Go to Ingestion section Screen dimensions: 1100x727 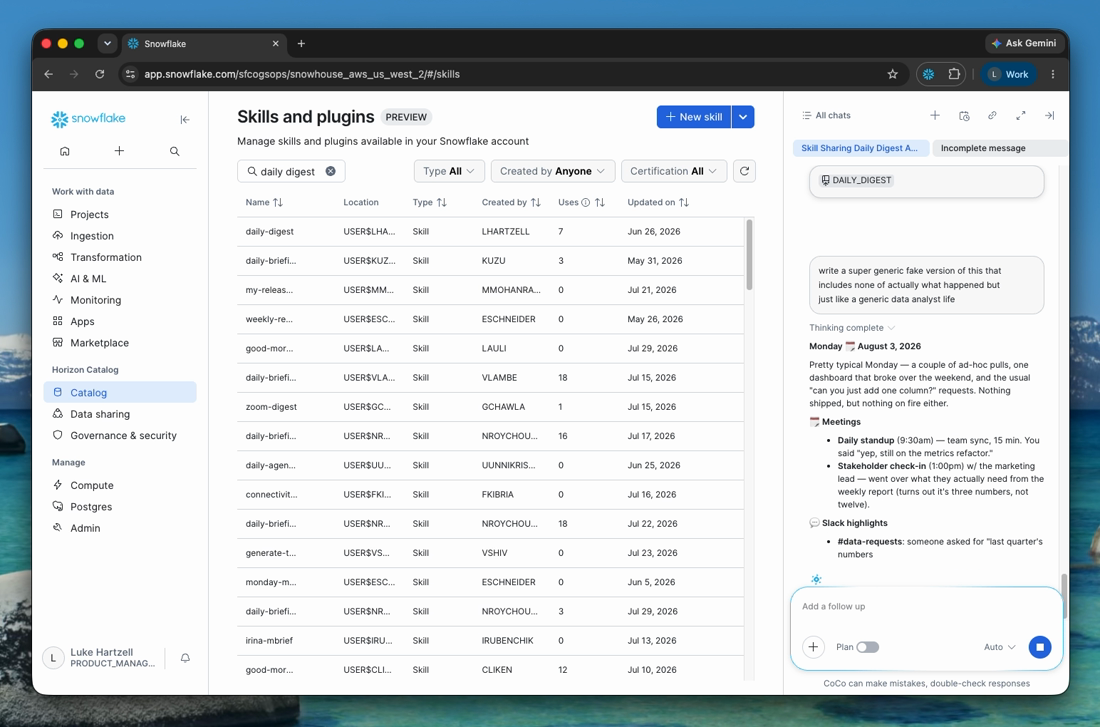click(119, 236)
